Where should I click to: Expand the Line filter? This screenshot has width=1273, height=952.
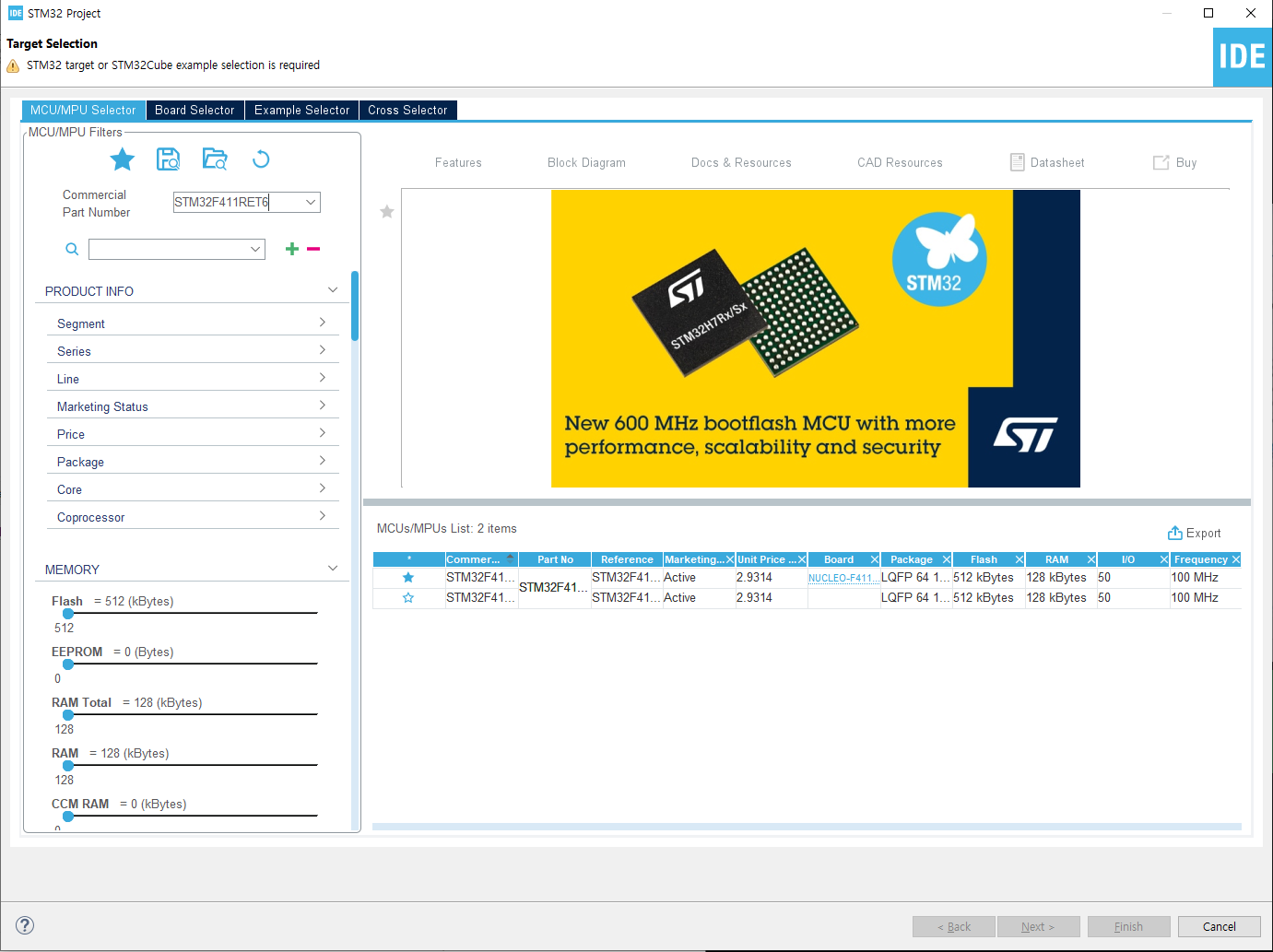pos(322,378)
